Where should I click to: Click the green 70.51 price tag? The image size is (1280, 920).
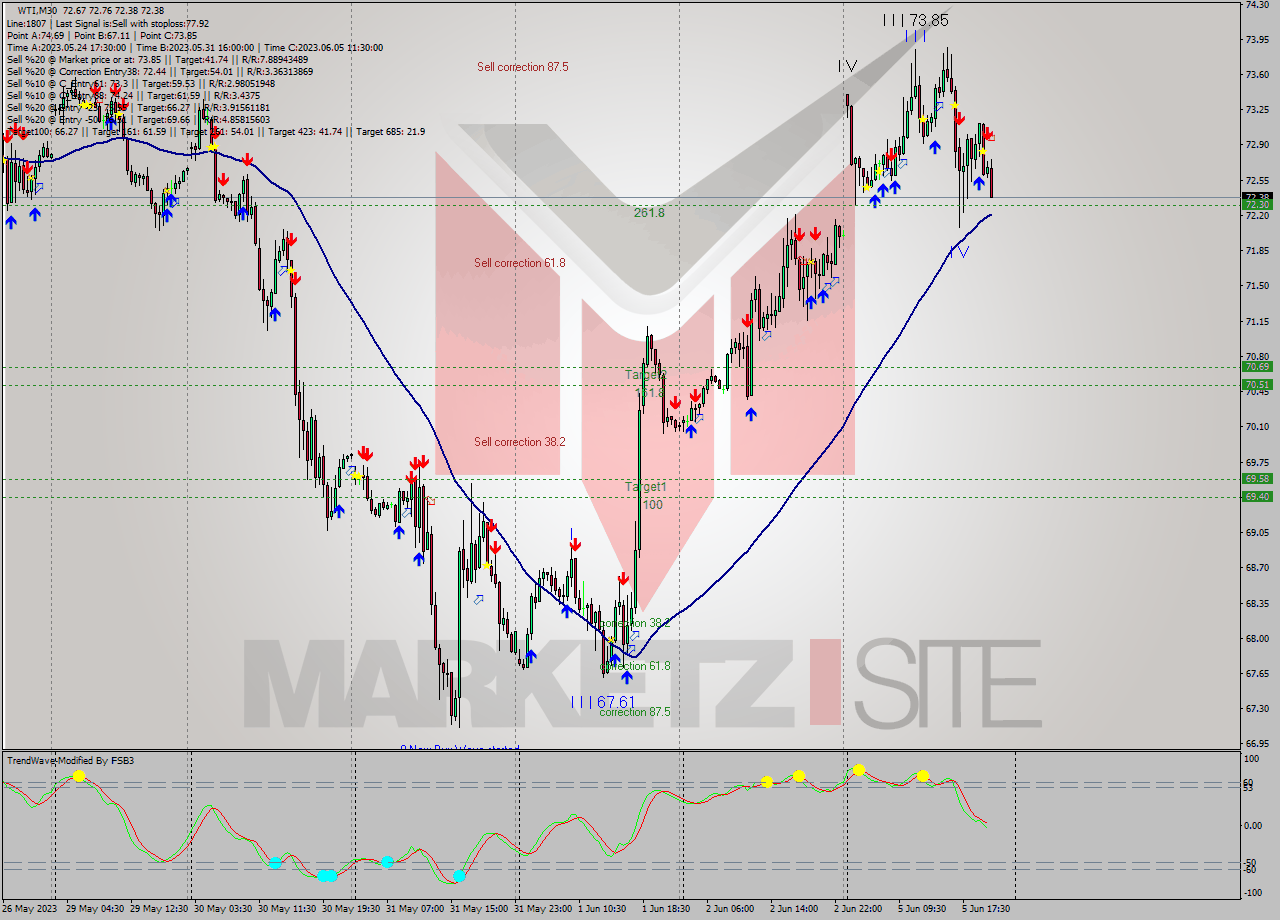(1257, 384)
